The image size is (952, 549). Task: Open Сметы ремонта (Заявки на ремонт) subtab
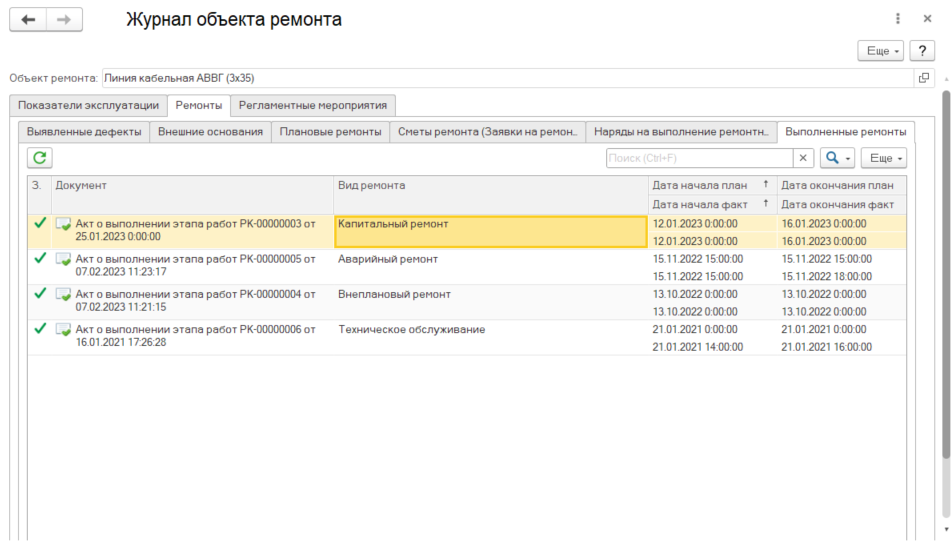pos(488,132)
